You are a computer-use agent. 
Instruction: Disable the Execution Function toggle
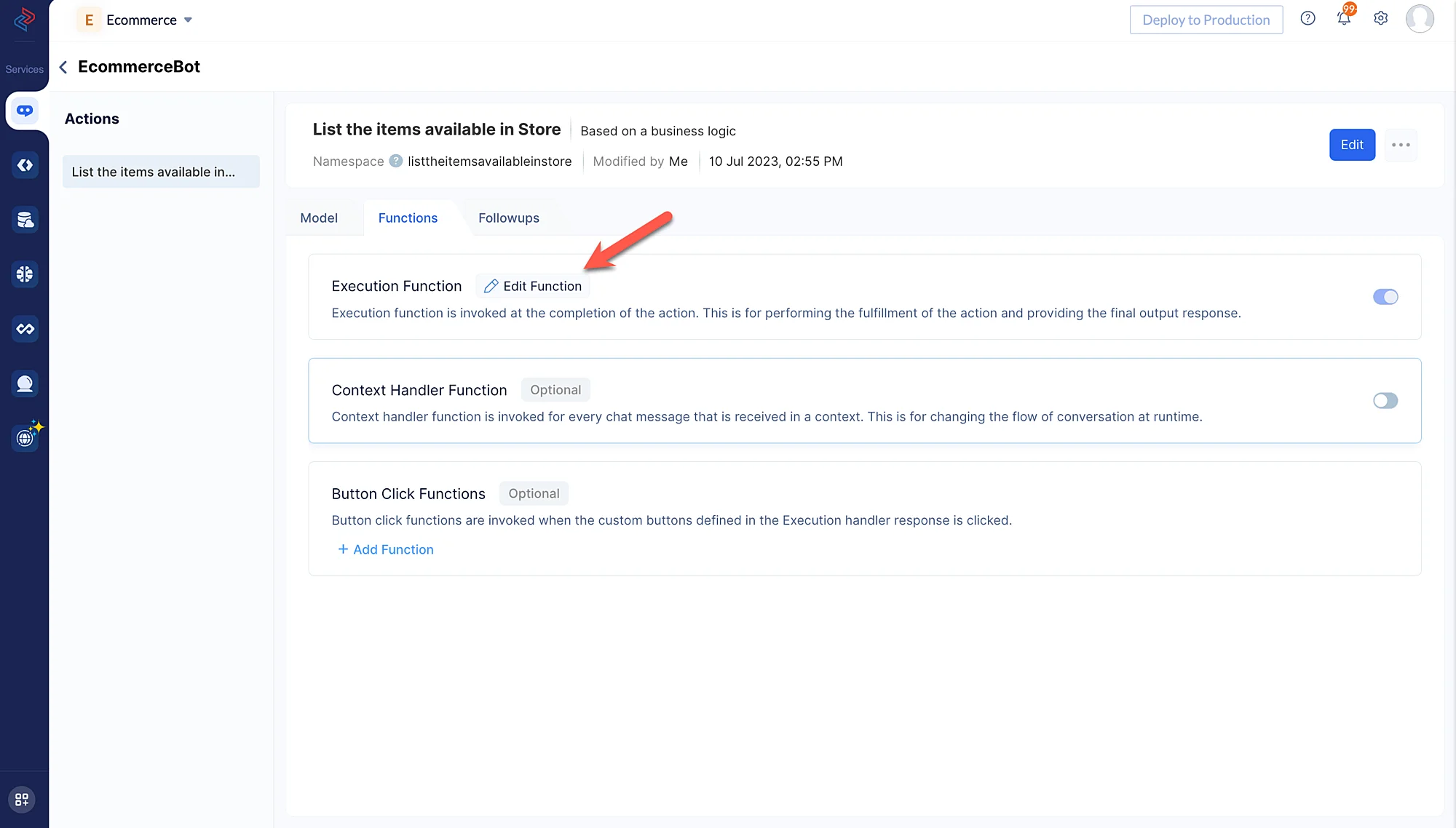(x=1385, y=297)
